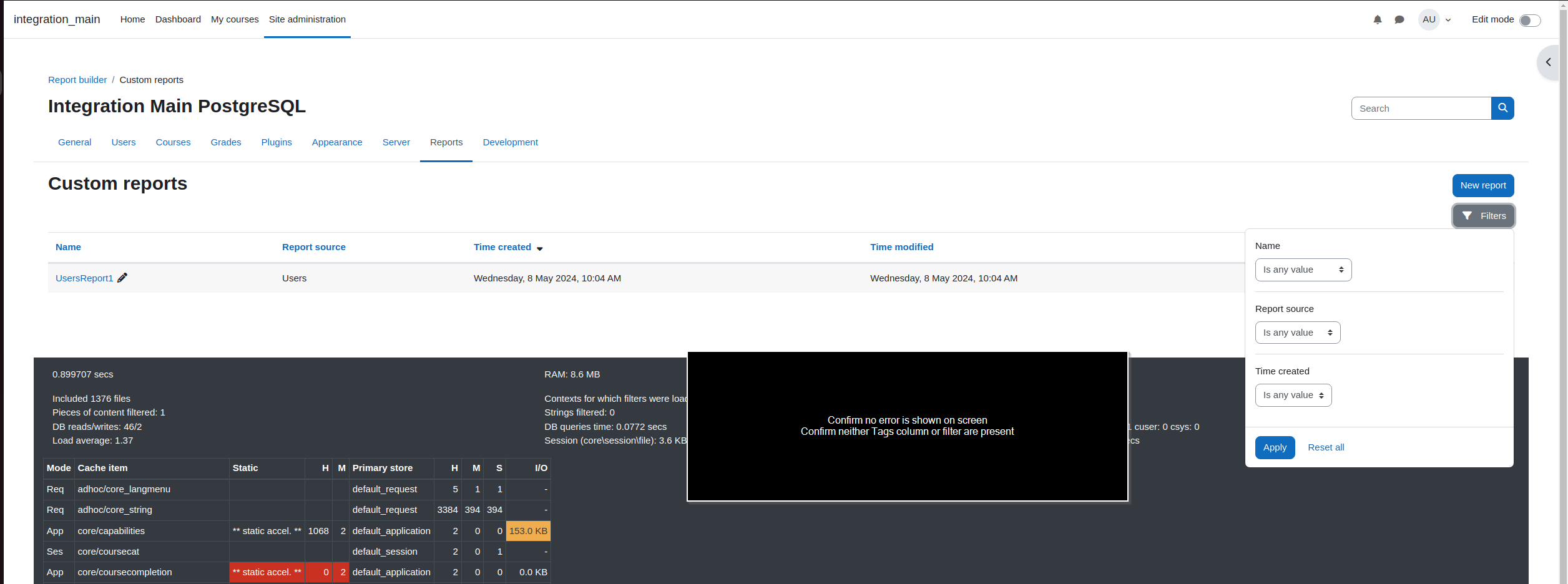Sort by Name column header
1568x584 pixels.
pyautogui.click(x=68, y=247)
